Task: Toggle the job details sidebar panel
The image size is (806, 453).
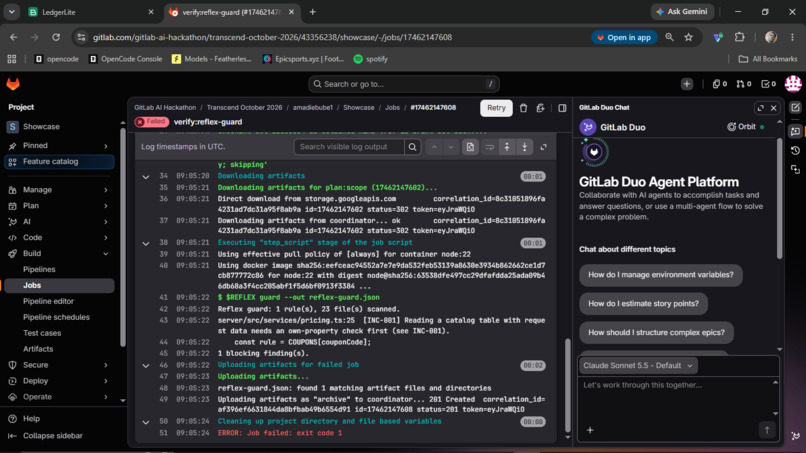Action: tap(562, 108)
